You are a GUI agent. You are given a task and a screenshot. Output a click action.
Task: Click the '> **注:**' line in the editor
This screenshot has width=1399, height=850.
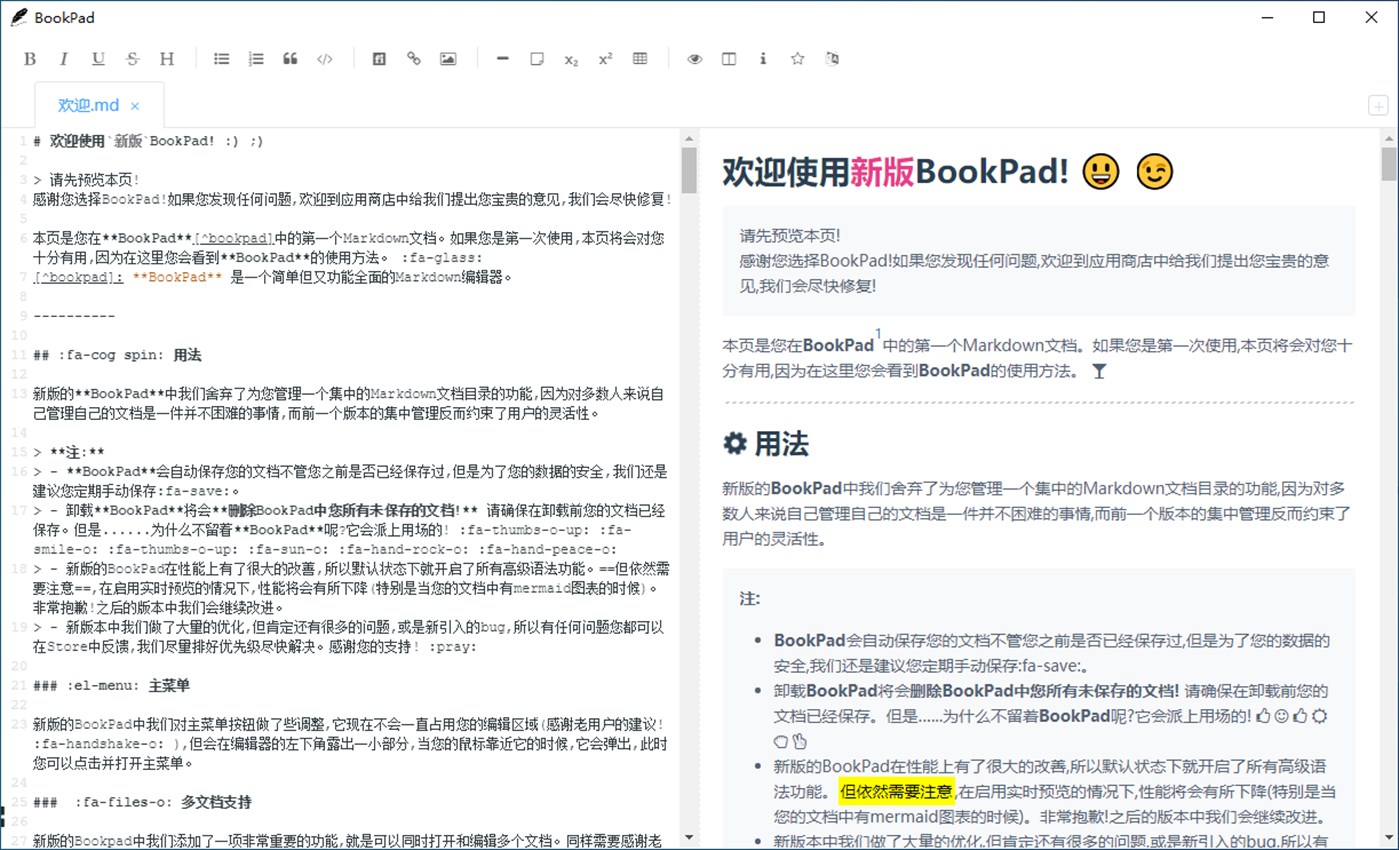click(69, 452)
